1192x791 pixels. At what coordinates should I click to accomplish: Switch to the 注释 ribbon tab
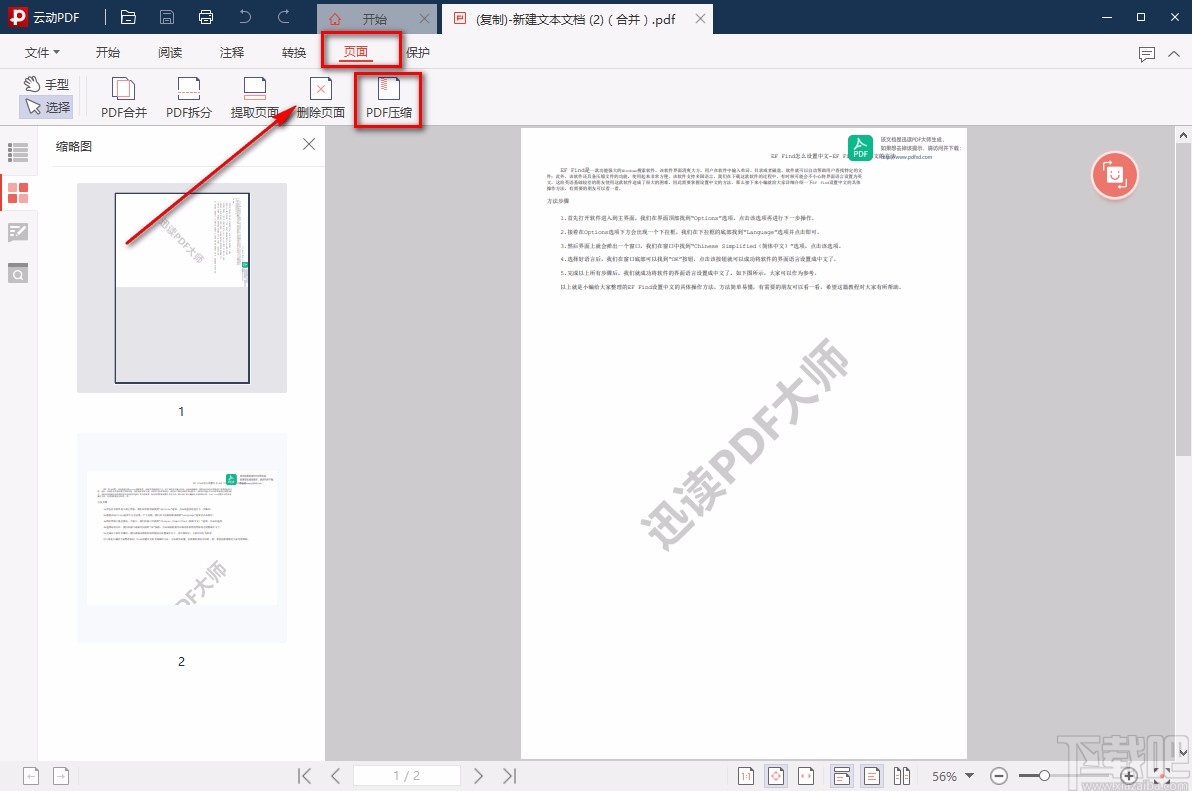[x=232, y=52]
